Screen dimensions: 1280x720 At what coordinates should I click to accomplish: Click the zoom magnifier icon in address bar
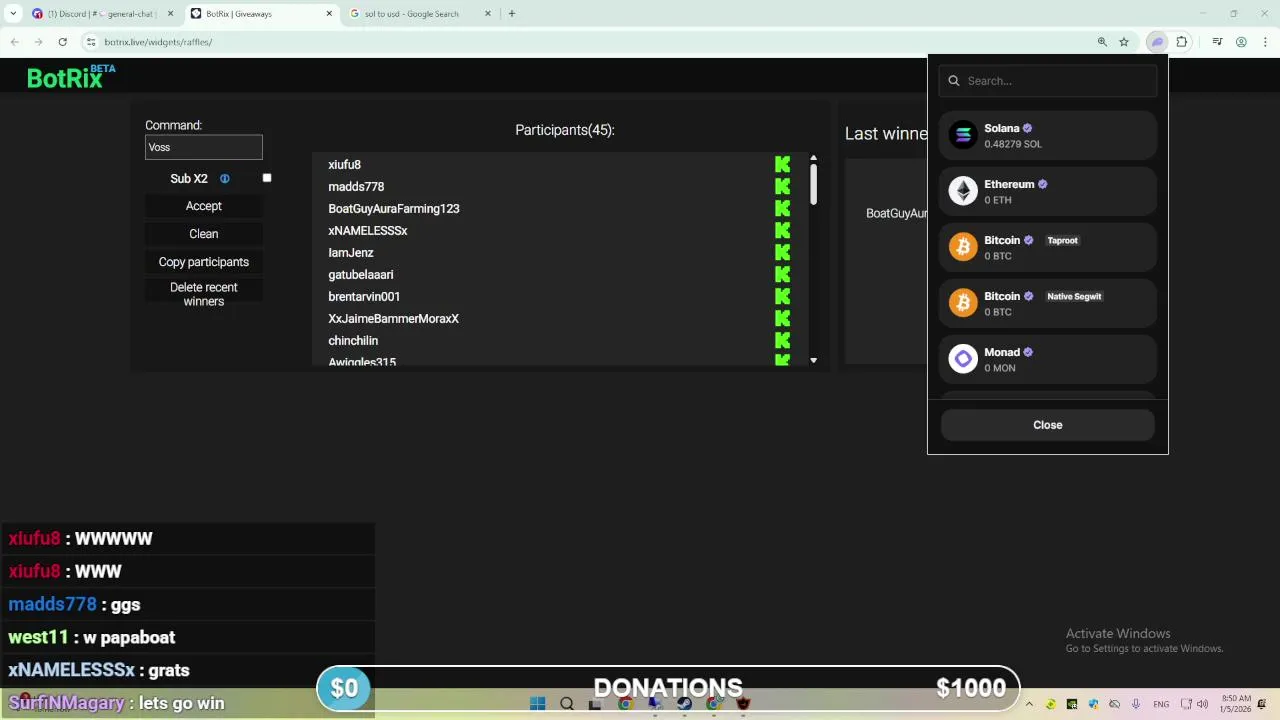pos(1102,42)
